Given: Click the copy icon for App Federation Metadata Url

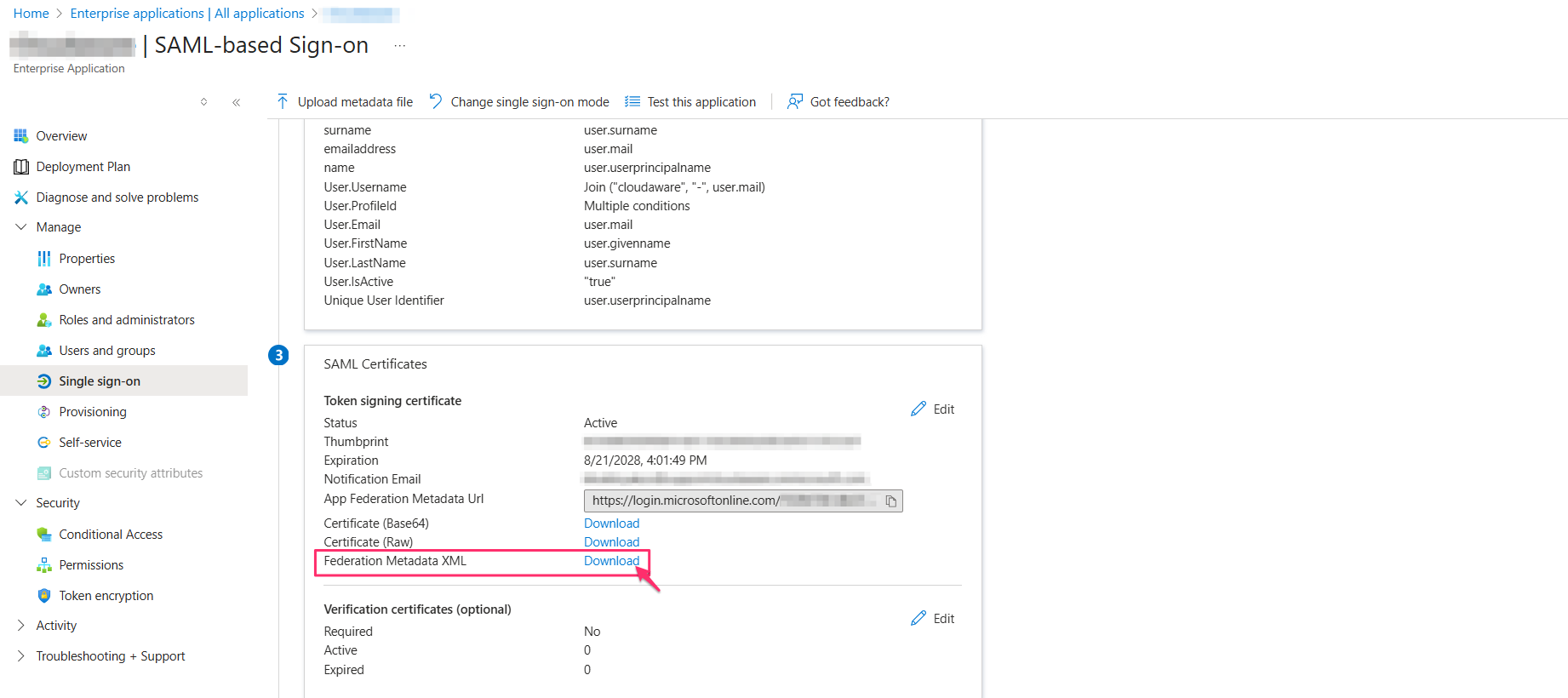Looking at the screenshot, I should click(890, 501).
